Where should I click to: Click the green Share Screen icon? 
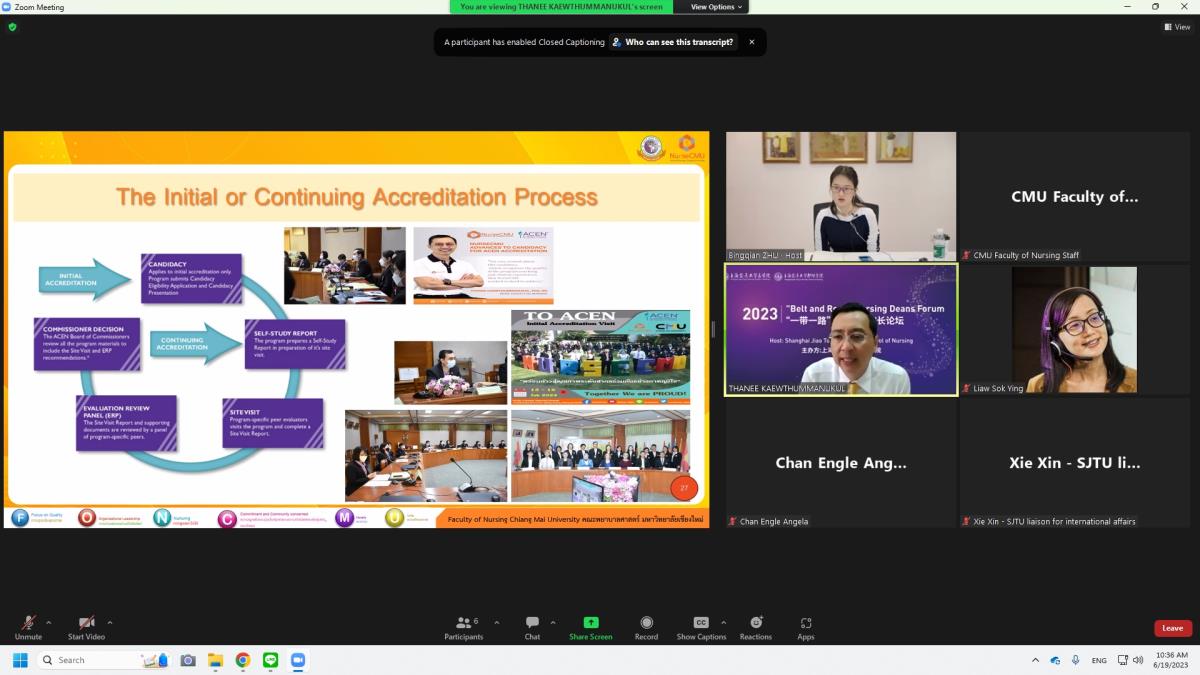(x=590, y=622)
